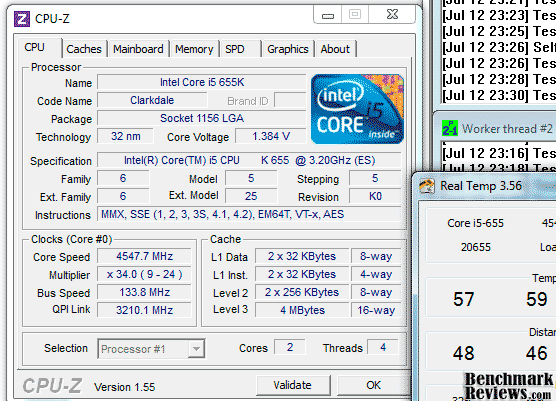Click the Core Speed value 4547.7 MHz
This screenshot has height=401, width=556.
(x=144, y=256)
